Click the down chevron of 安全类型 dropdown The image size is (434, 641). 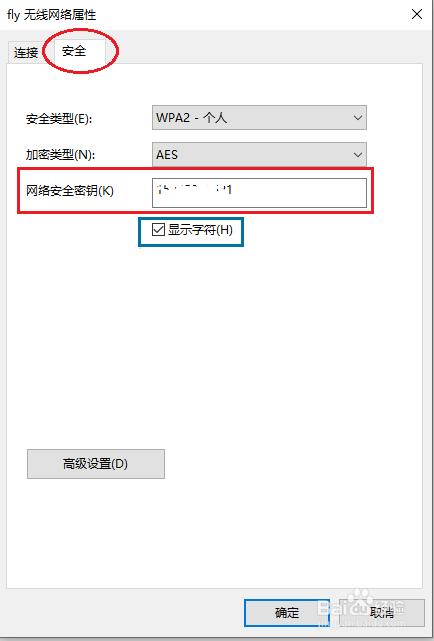(358, 118)
